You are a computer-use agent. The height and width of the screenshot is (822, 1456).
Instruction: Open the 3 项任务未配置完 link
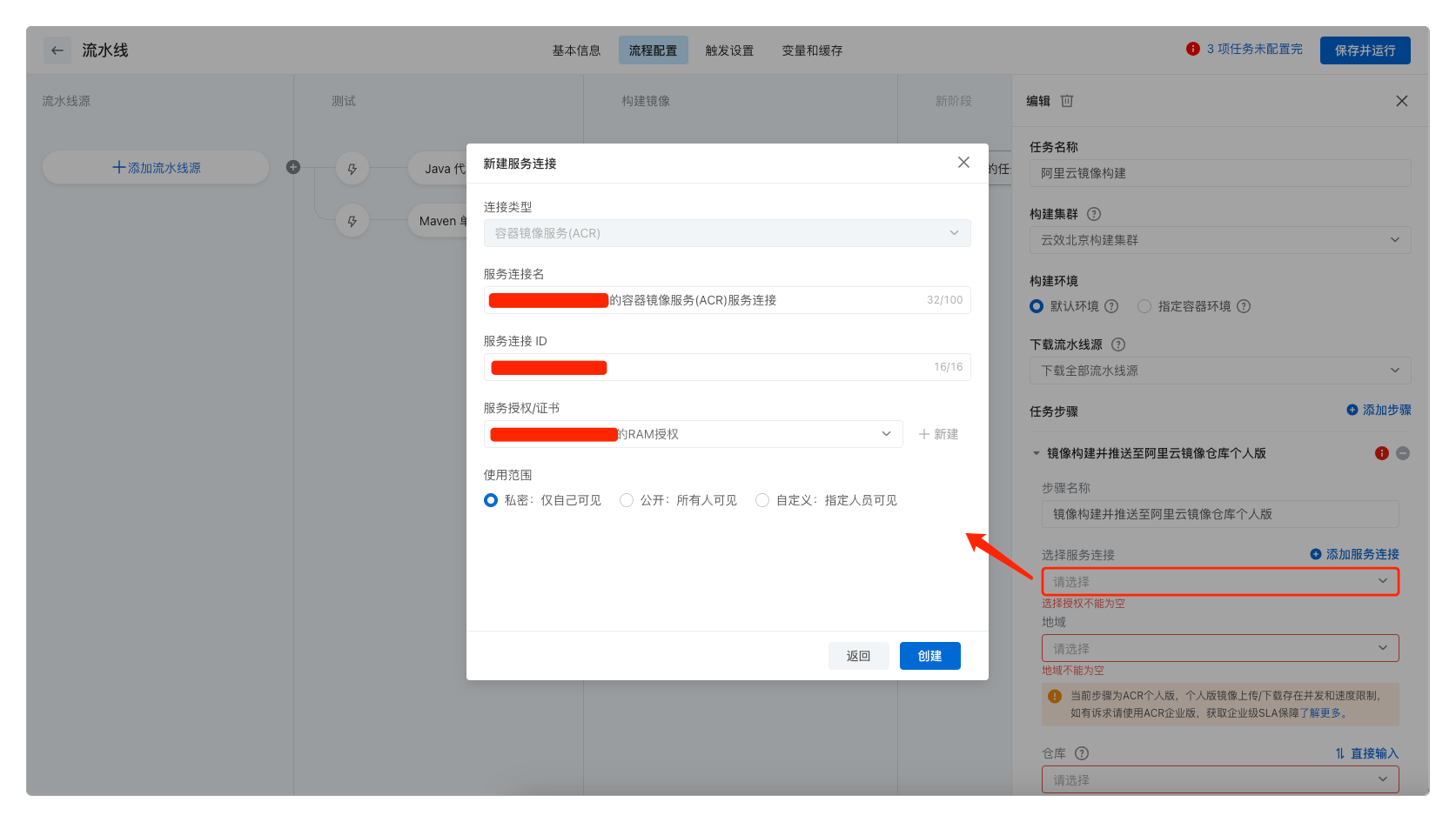point(1254,49)
